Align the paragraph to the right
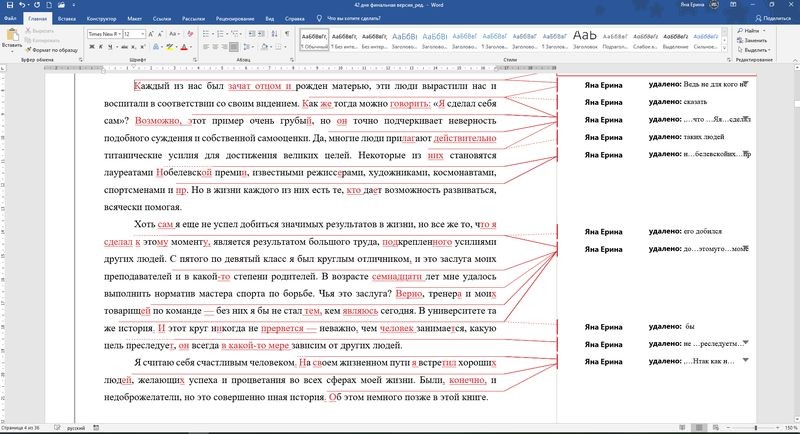The image size is (800, 434). 224,47
